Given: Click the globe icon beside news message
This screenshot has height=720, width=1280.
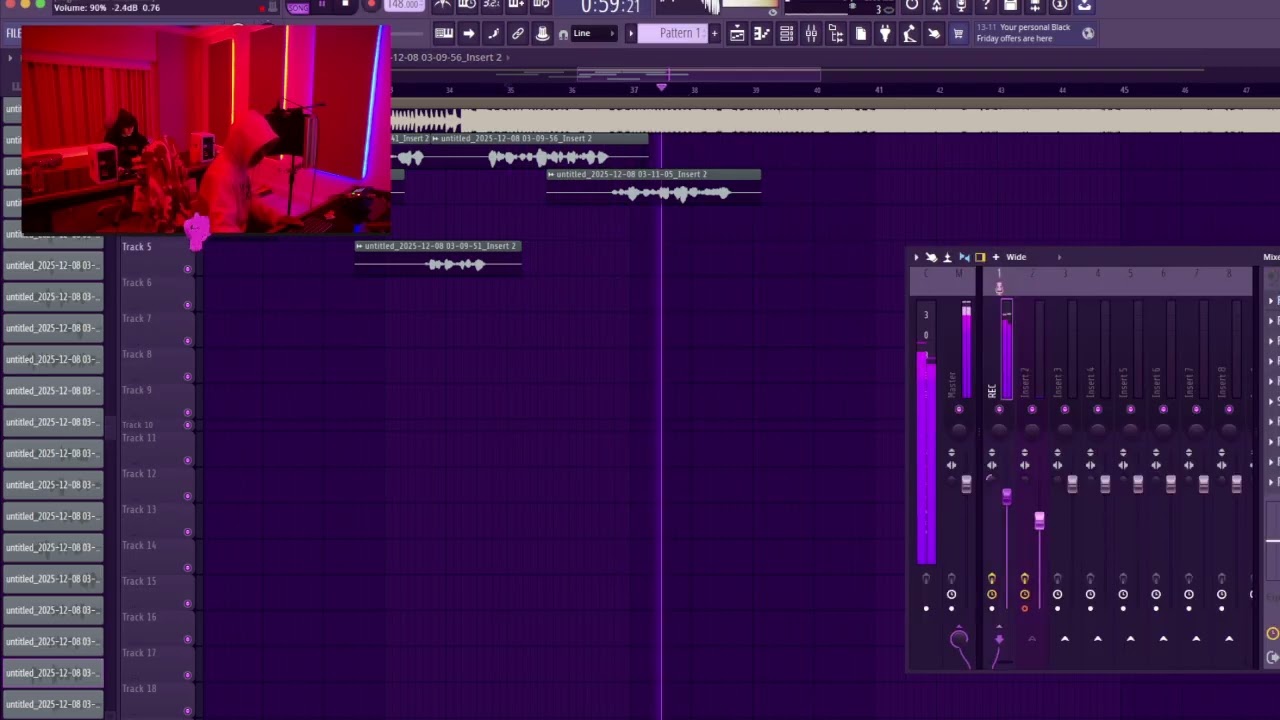Looking at the screenshot, I should (1088, 33).
